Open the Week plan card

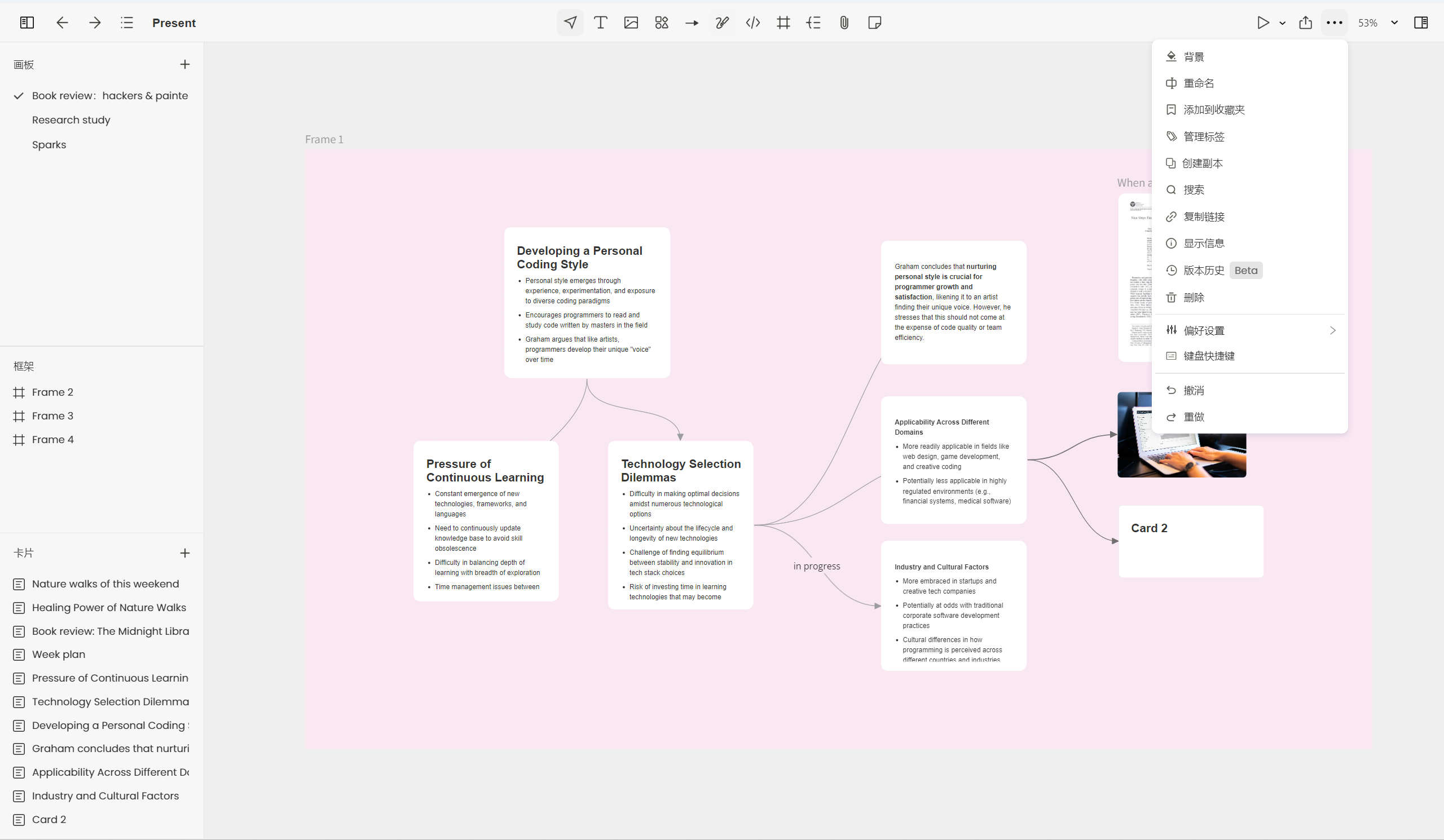click(x=102, y=654)
